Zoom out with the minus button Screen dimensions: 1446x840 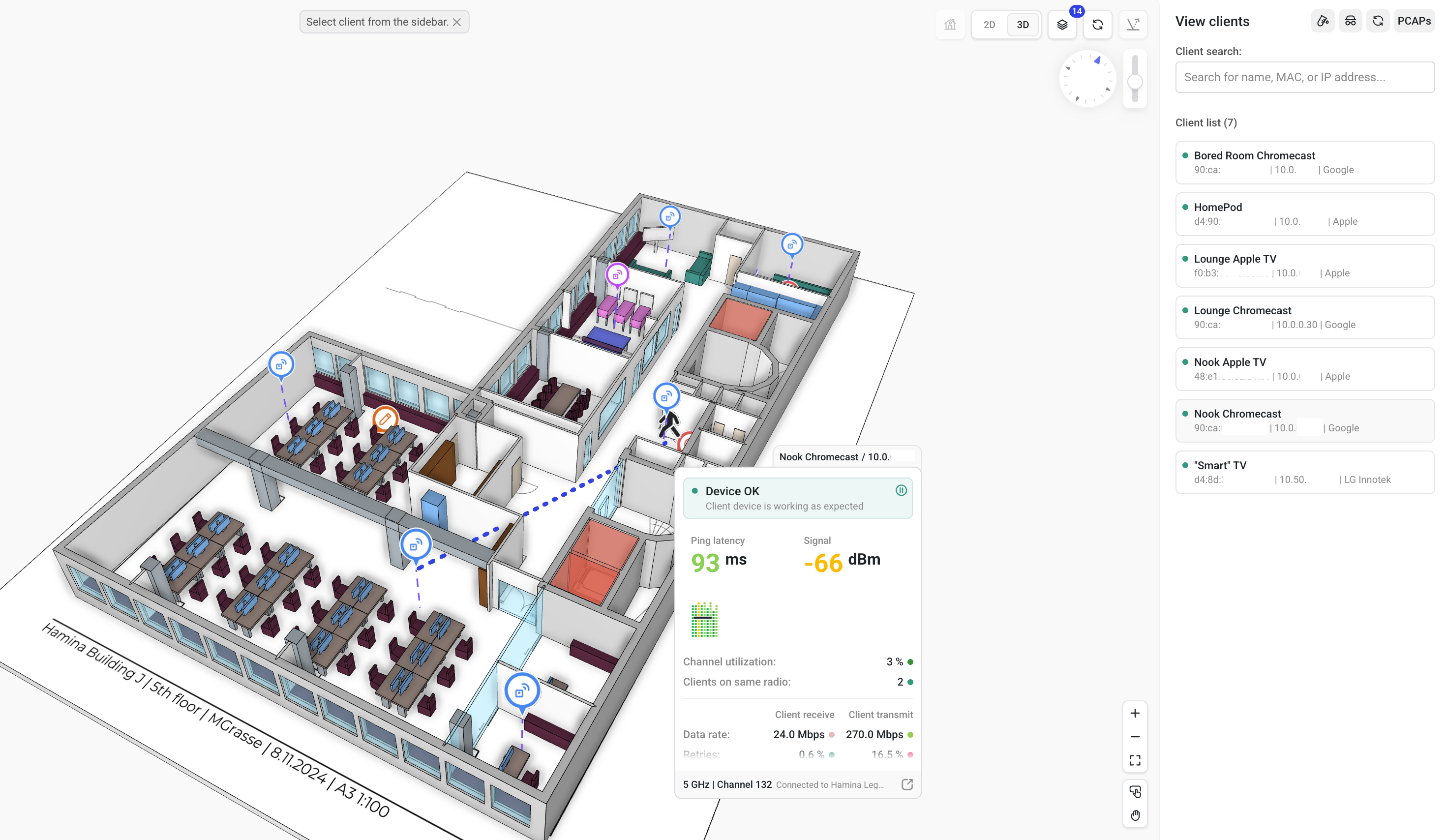[1134, 737]
